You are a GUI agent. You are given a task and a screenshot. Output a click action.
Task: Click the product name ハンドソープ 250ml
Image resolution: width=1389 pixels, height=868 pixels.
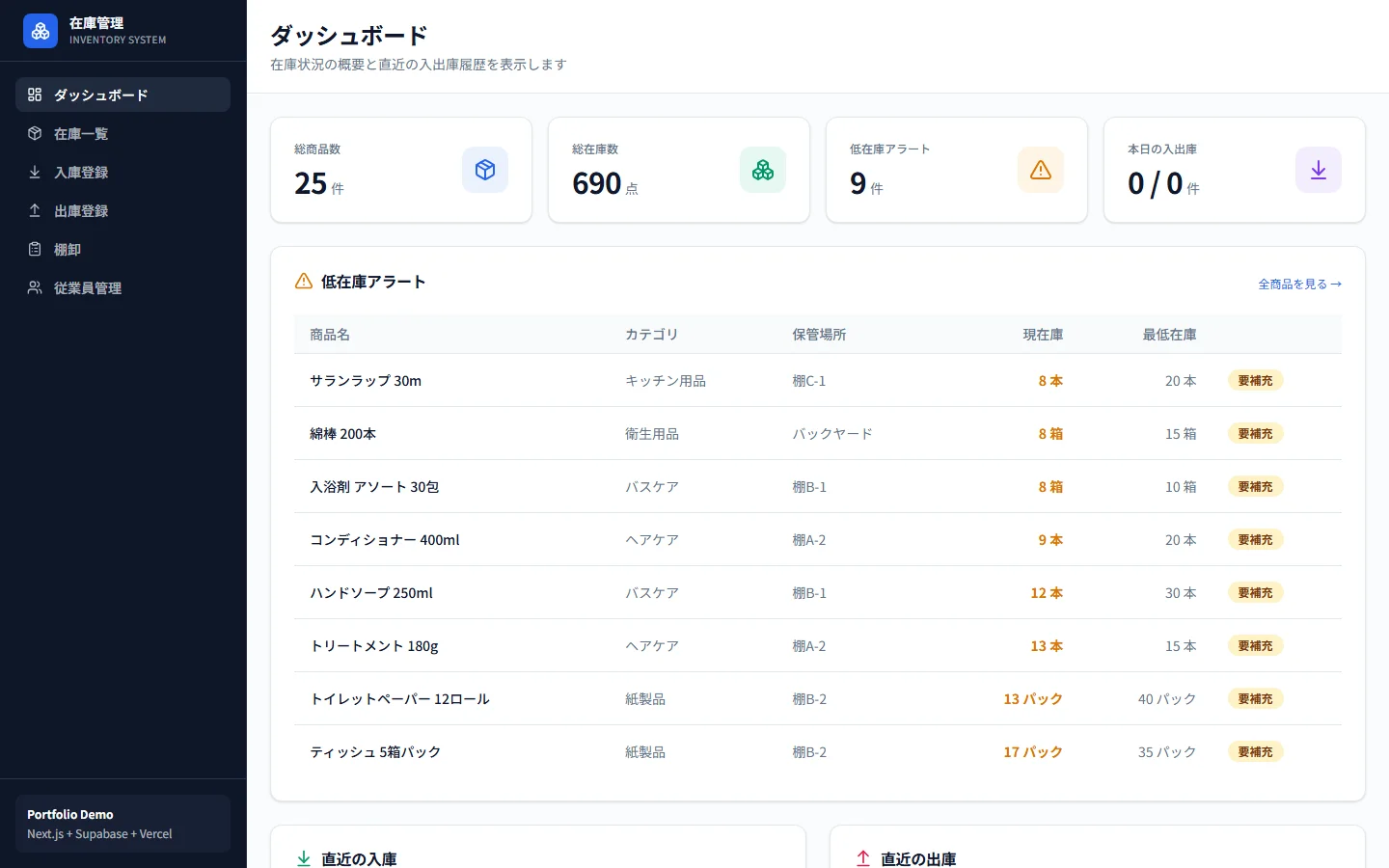pyautogui.click(x=371, y=593)
